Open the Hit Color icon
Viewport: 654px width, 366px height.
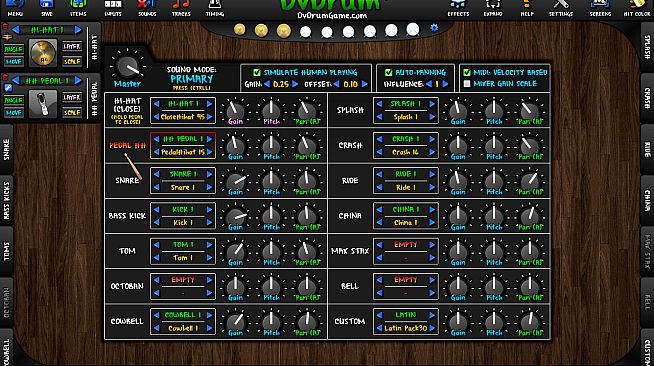point(637,8)
